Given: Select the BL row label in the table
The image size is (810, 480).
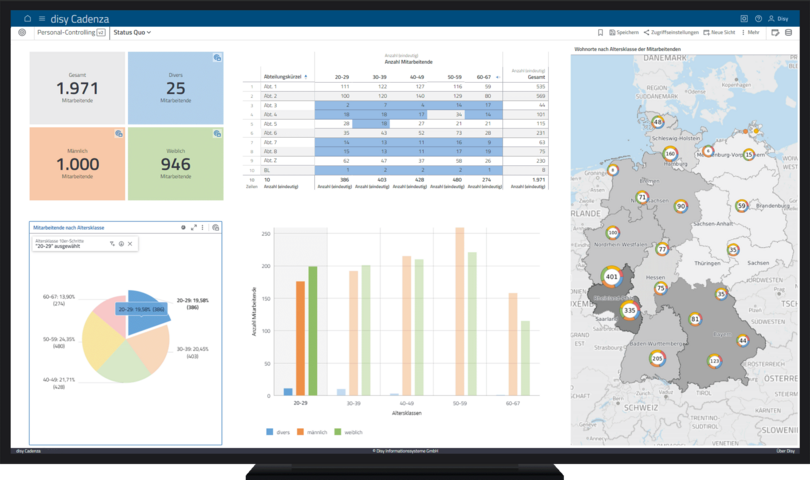Looking at the screenshot, I should click(267, 170).
